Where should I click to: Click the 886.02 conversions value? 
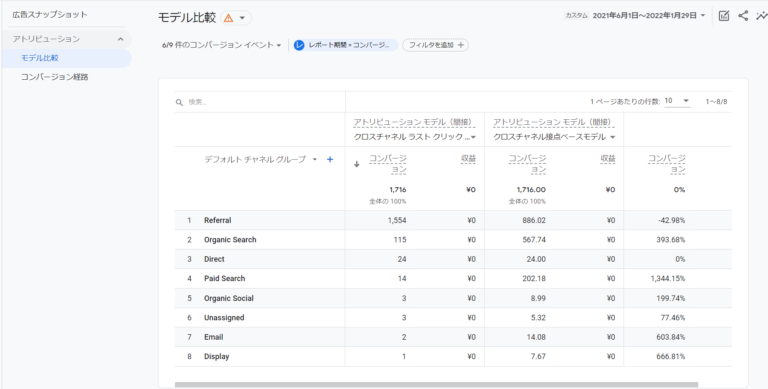(x=534, y=220)
